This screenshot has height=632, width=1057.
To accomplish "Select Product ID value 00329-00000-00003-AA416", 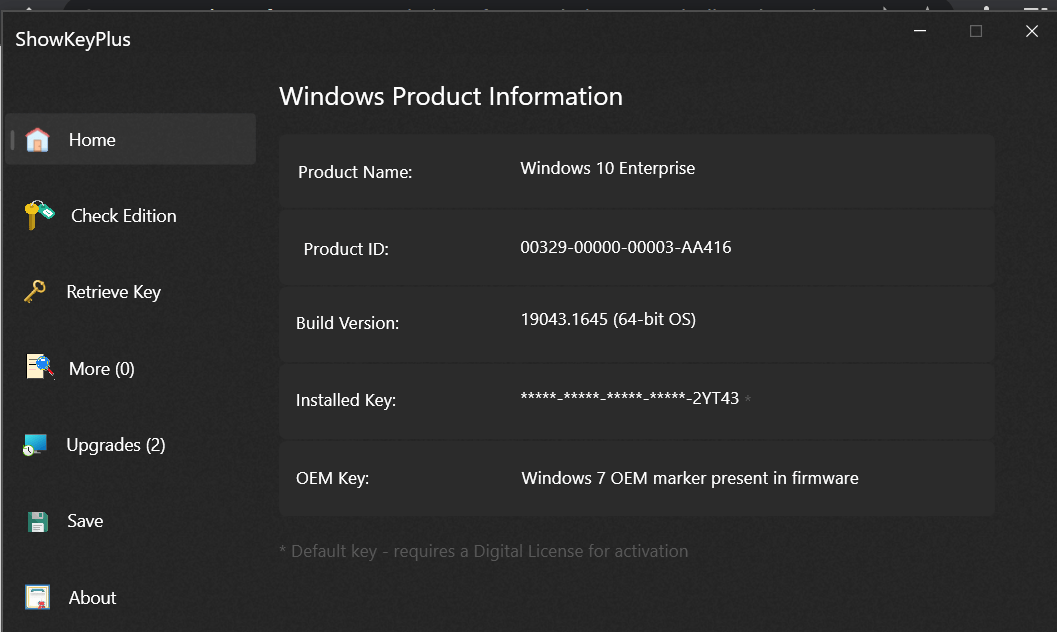I will (626, 247).
